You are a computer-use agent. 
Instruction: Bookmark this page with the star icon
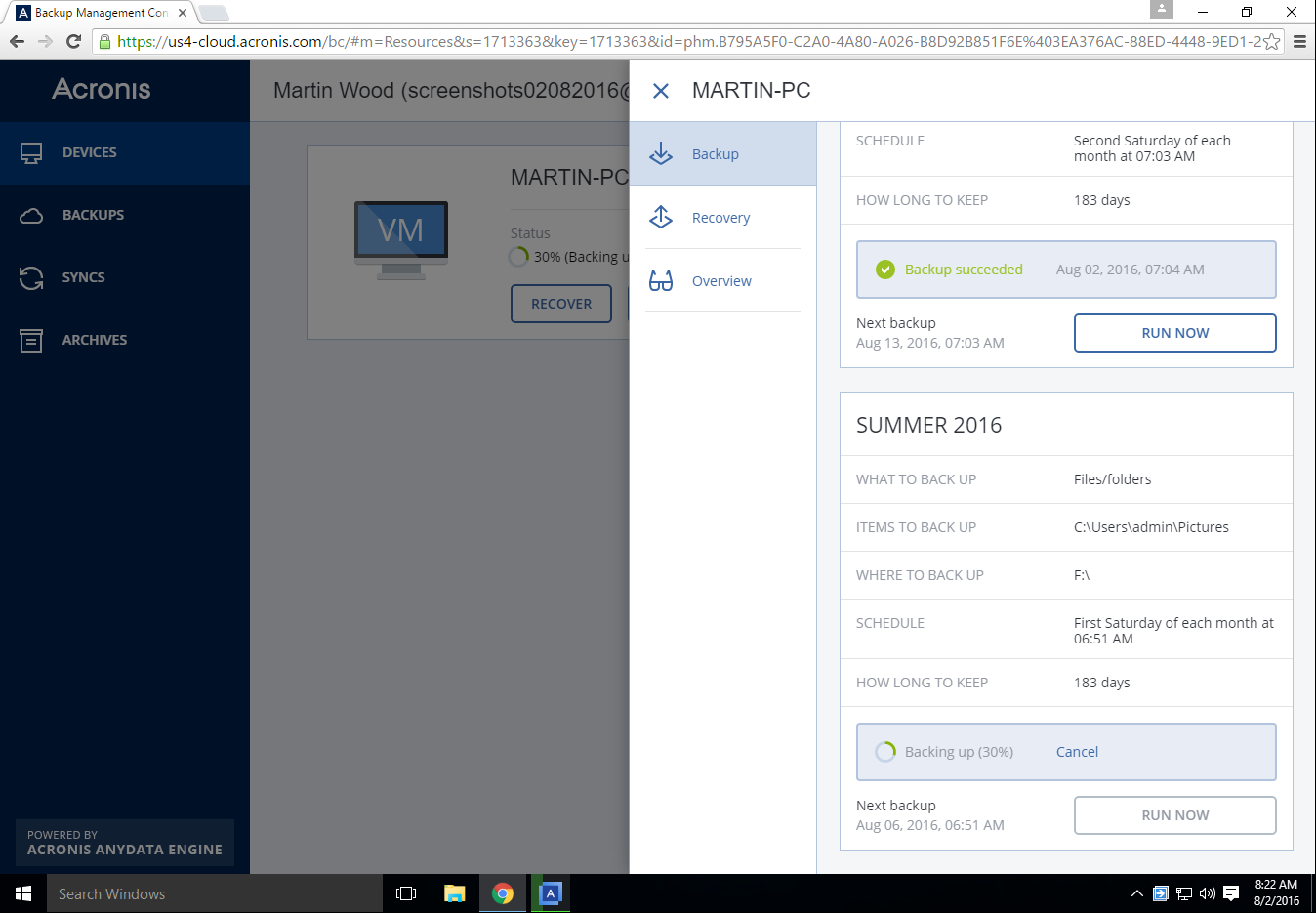1271,42
